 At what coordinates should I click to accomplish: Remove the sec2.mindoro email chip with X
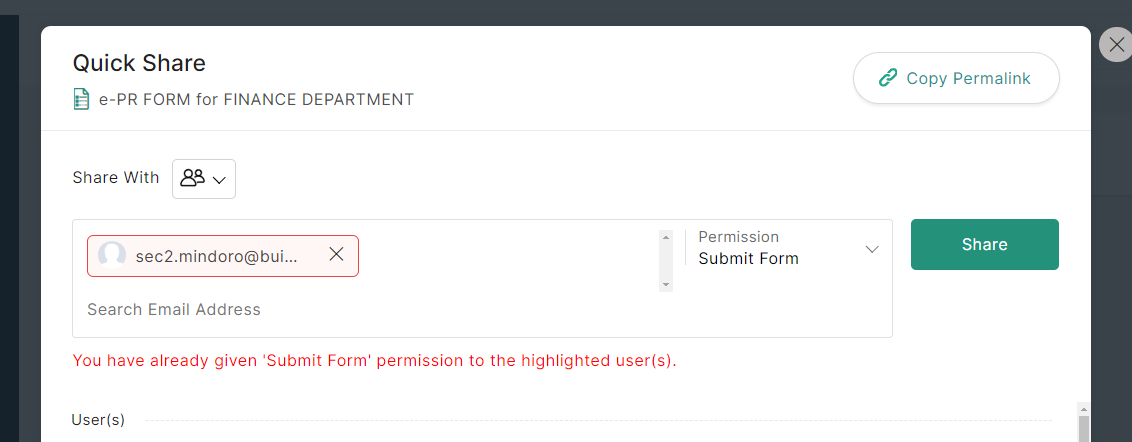pyautogui.click(x=337, y=255)
